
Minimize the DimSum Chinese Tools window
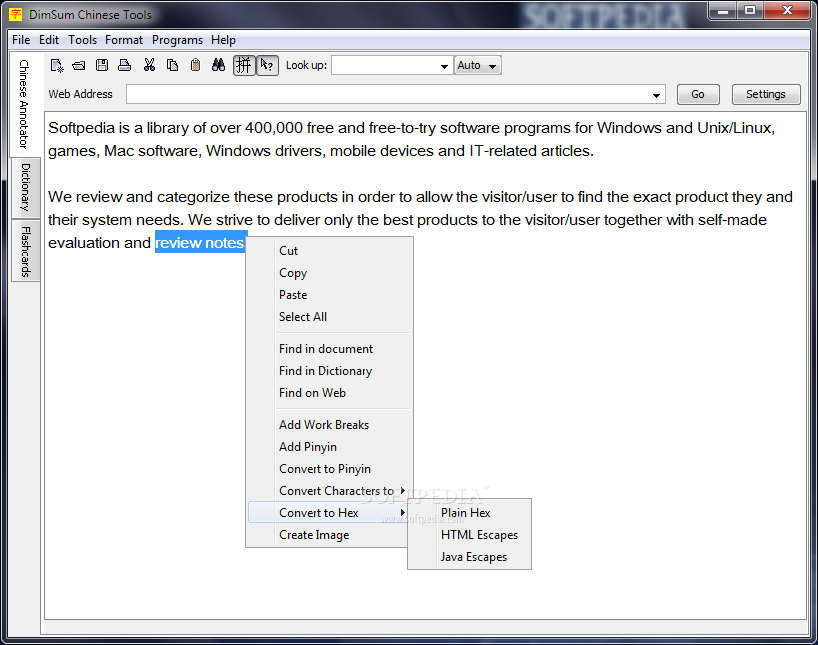[723, 10]
